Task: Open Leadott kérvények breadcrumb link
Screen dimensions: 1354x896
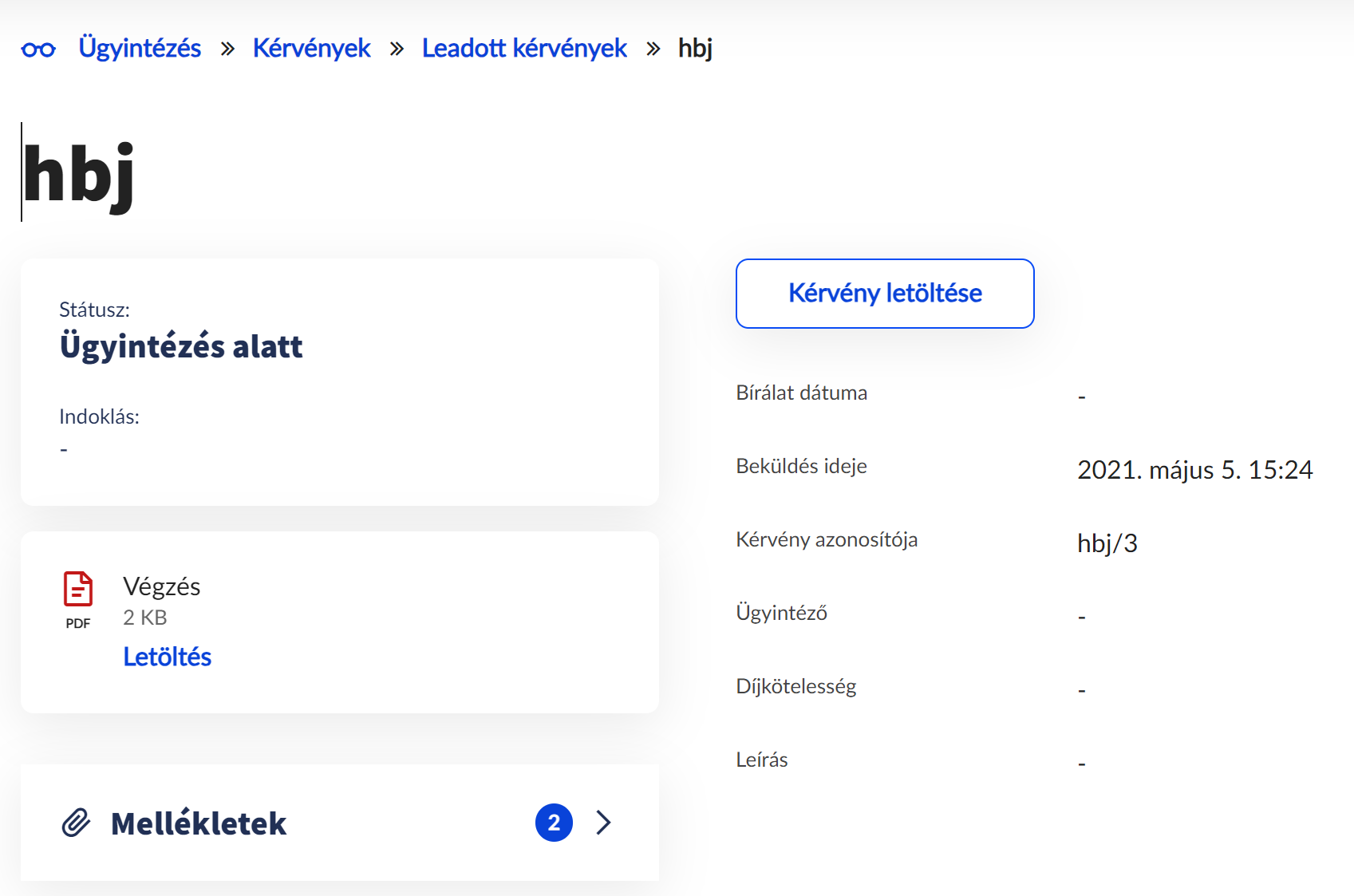Action: tap(524, 48)
